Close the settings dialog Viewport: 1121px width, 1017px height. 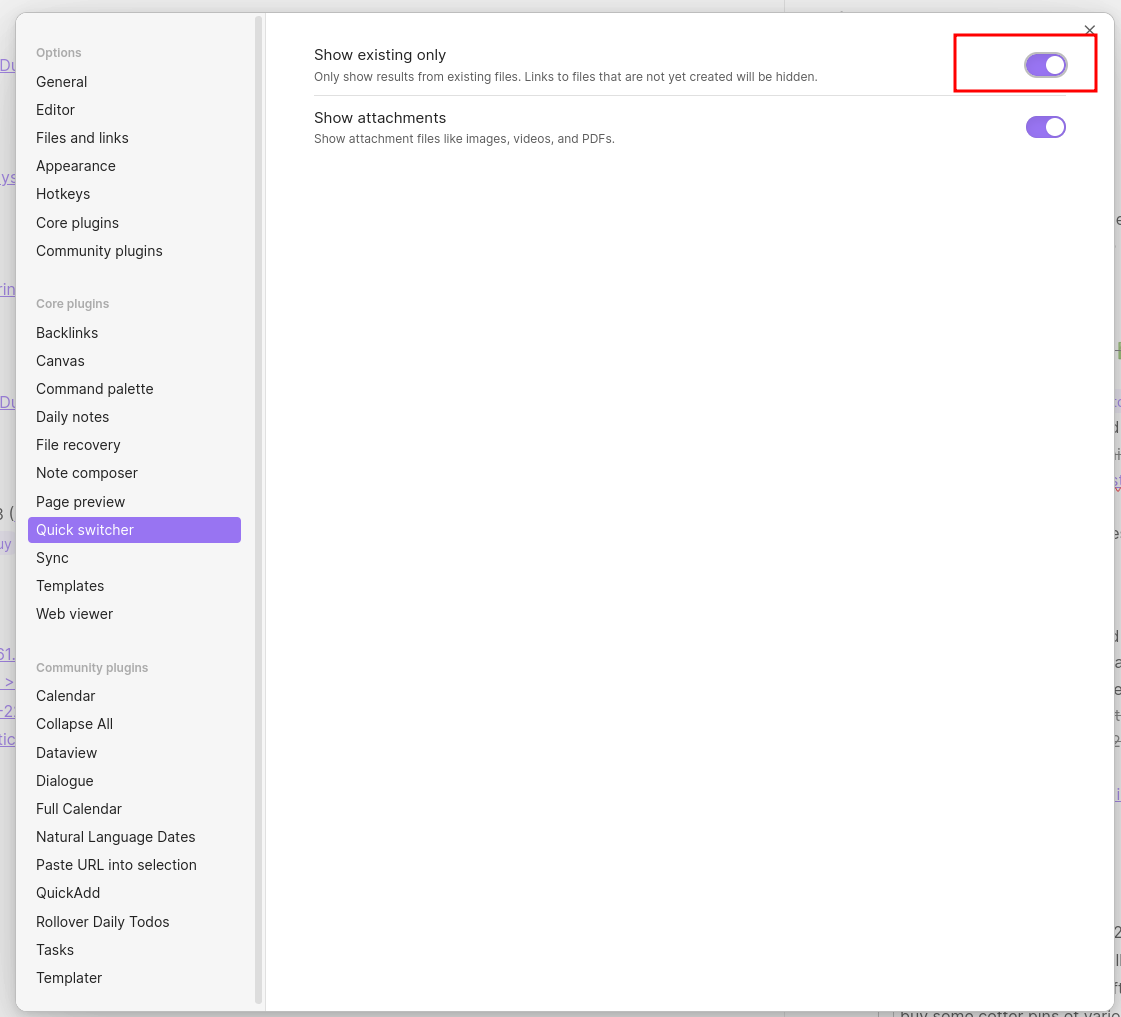coord(1089,30)
